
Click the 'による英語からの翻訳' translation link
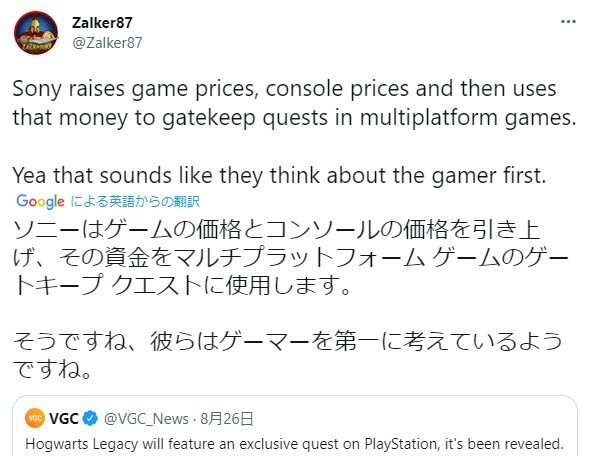(135, 201)
